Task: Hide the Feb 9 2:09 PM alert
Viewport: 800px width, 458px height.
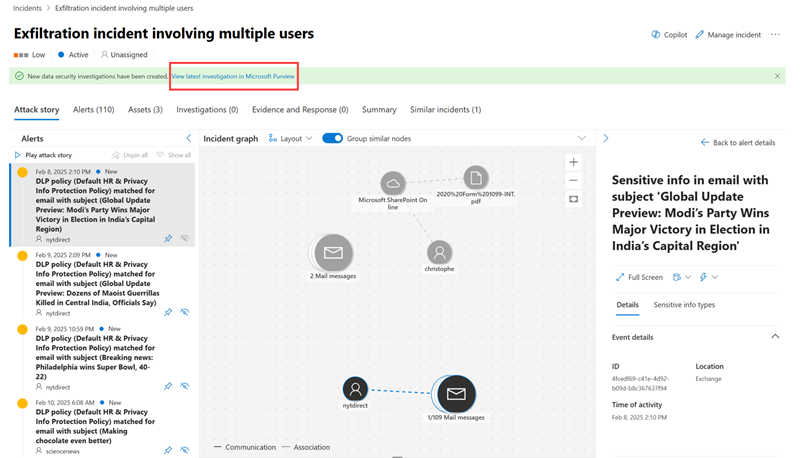Action: coord(185,313)
